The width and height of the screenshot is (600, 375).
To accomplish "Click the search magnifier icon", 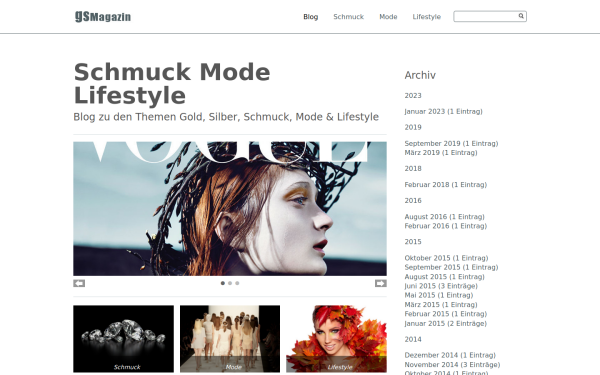I will click(521, 16).
